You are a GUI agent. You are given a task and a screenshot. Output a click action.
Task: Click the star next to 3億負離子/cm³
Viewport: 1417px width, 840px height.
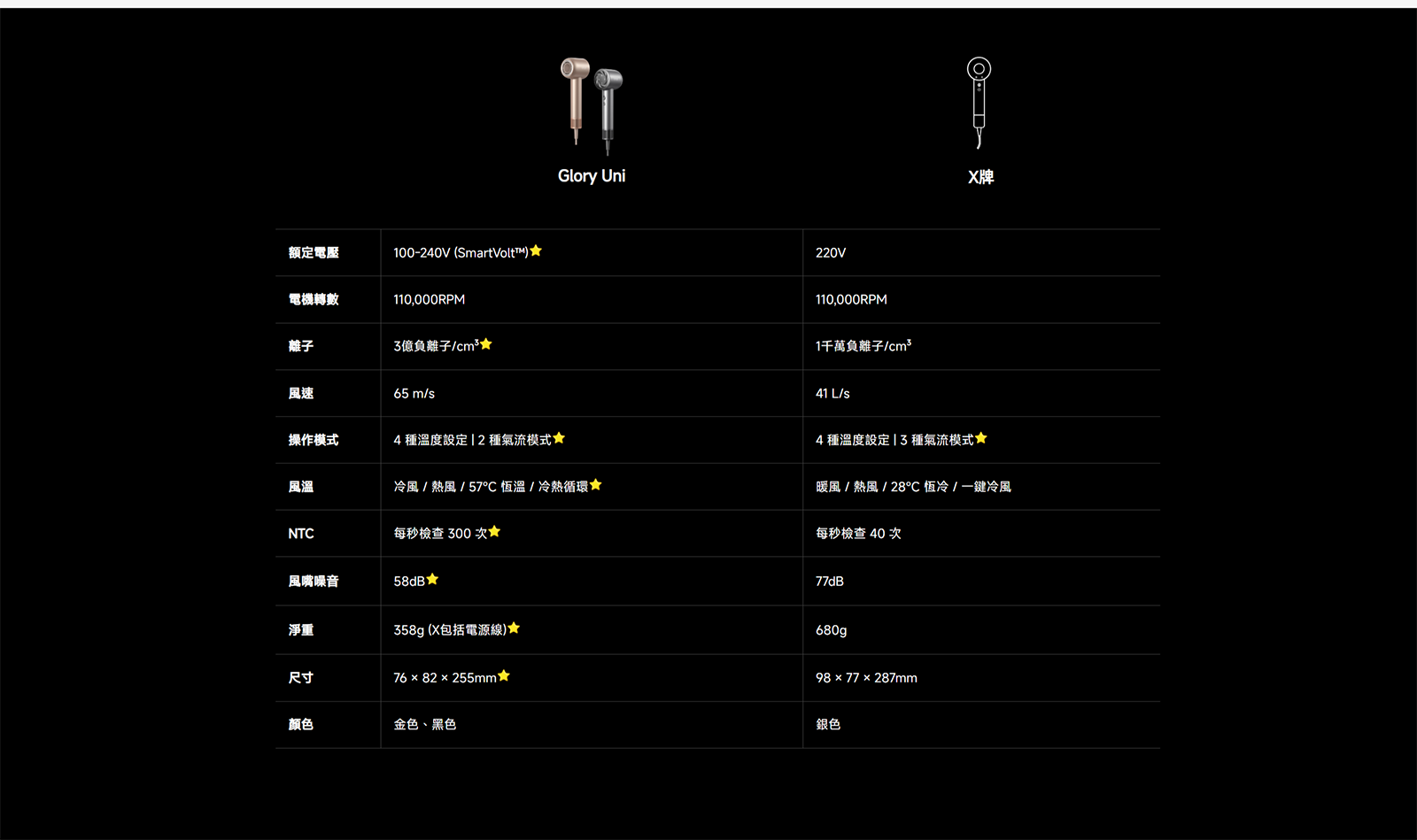coord(486,343)
